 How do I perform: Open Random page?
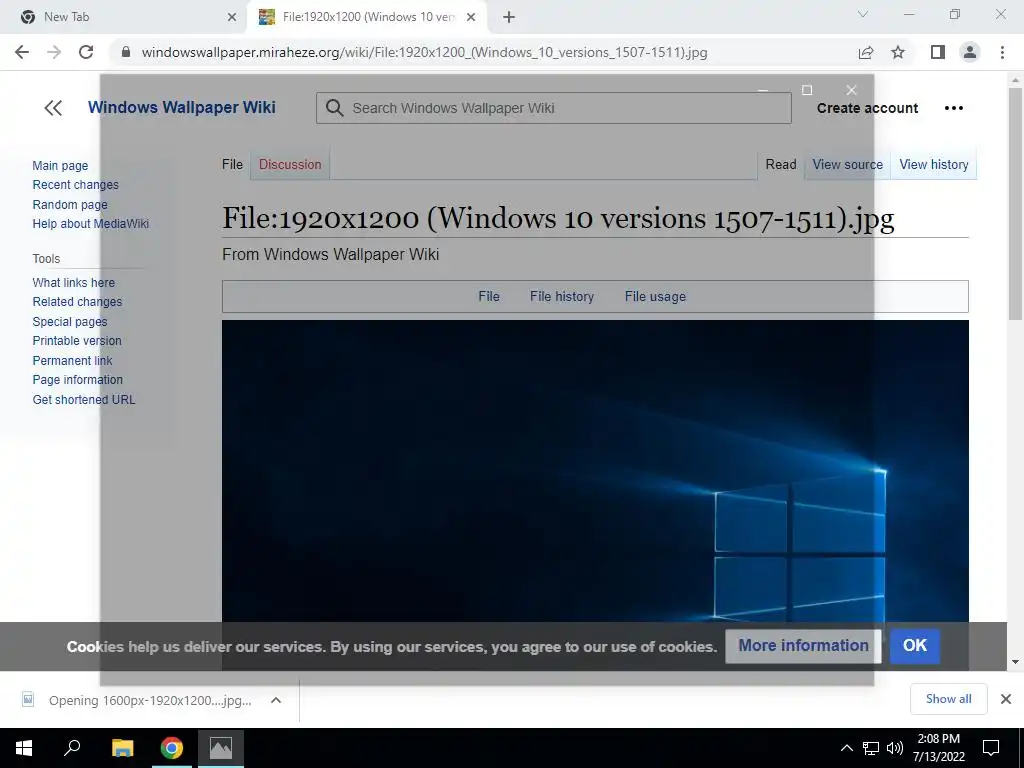[x=70, y=204]
